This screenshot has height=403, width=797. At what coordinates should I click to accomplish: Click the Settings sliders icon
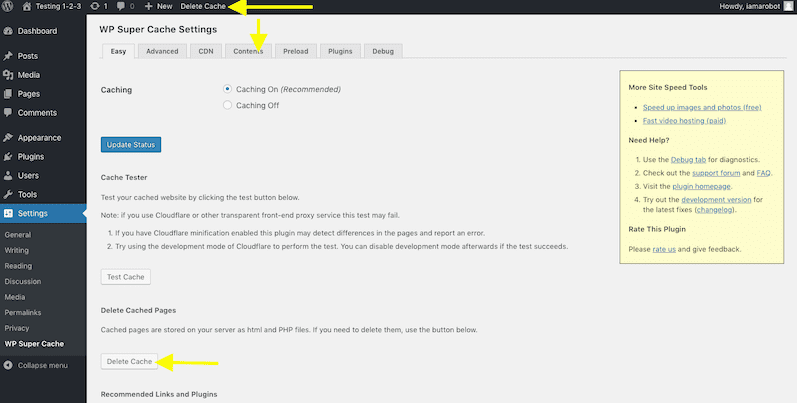click(x=8, y=213)
